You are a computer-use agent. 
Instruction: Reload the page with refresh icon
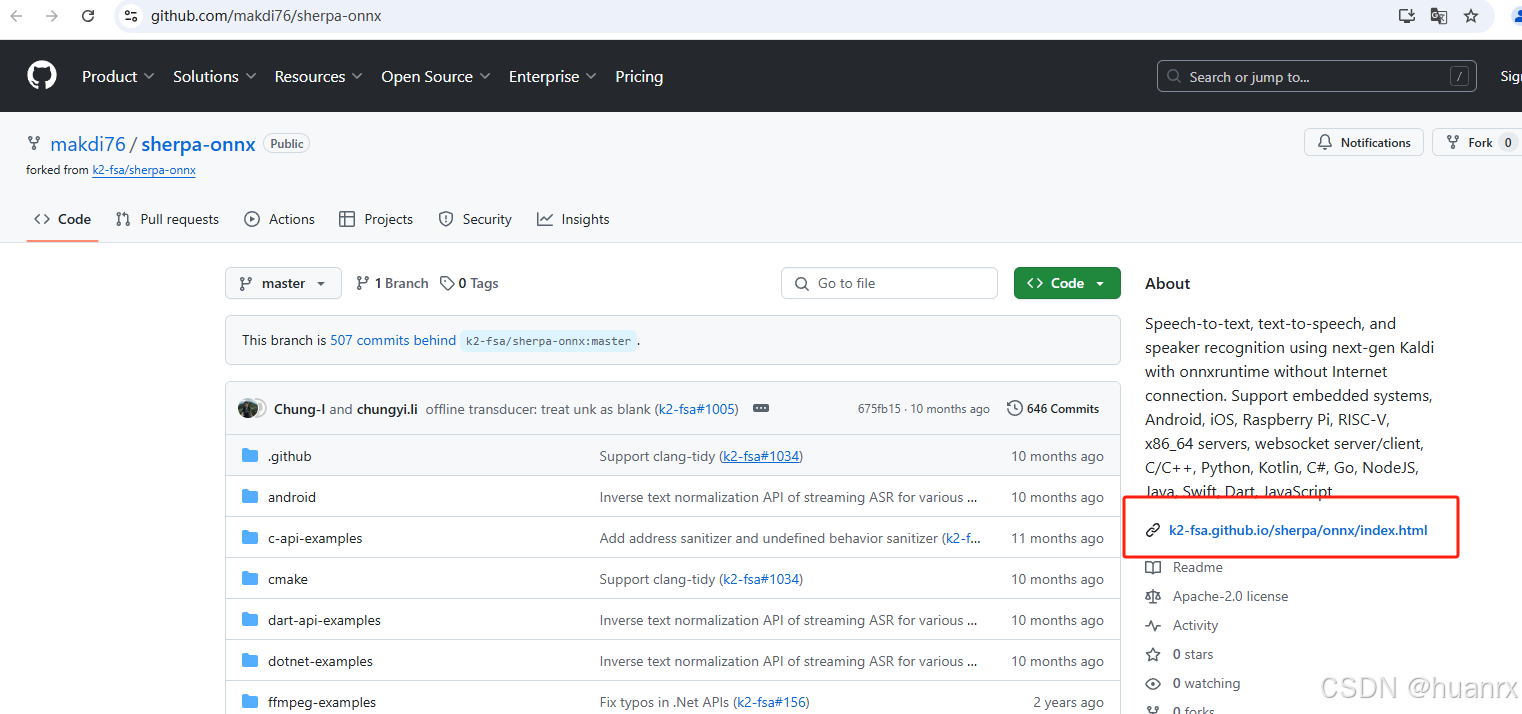pyautogui.click(x=88, y=16)
